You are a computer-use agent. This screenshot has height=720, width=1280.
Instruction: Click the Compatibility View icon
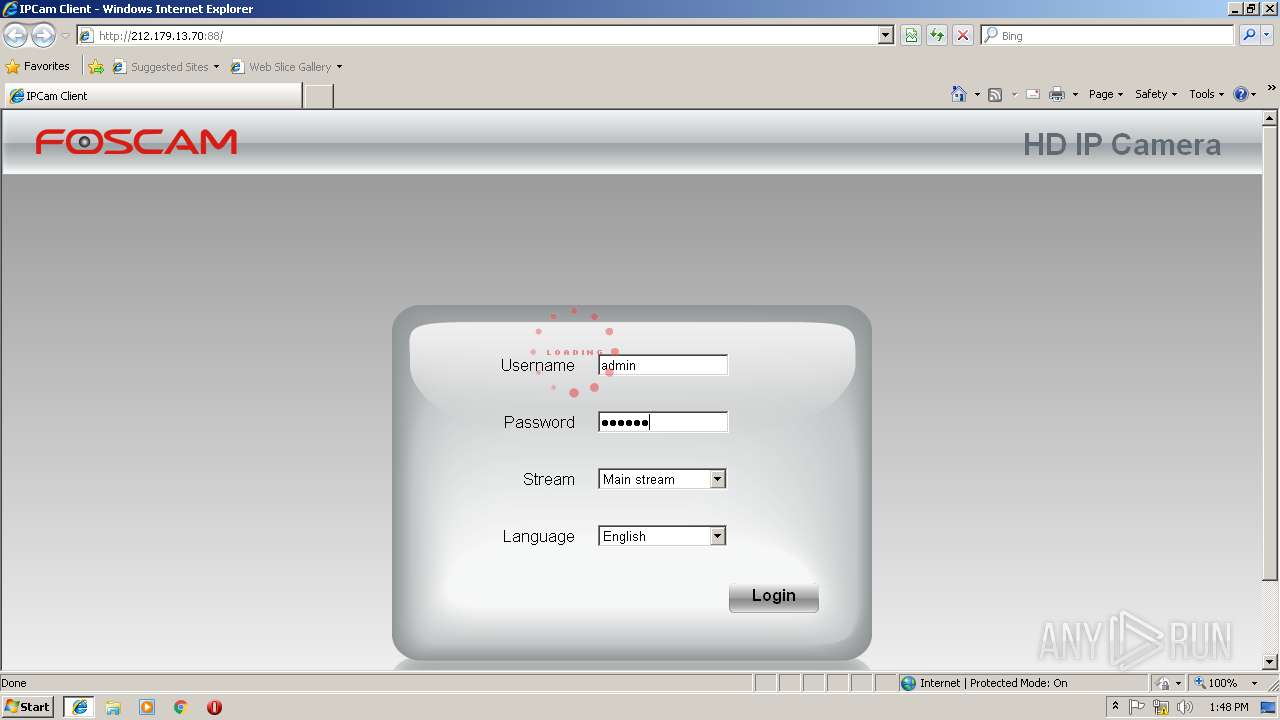tap(911, 36)
